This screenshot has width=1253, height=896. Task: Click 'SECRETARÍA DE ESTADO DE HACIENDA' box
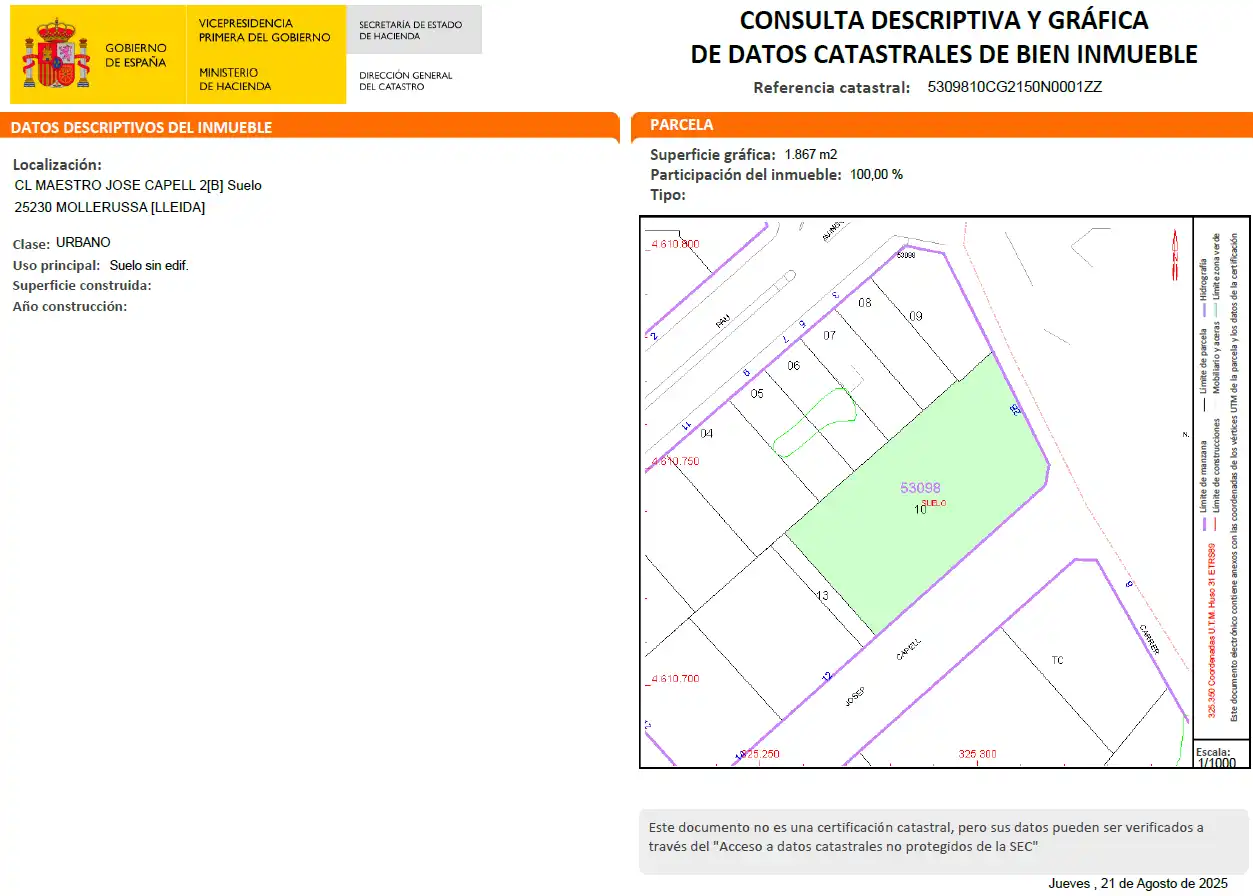414,30
